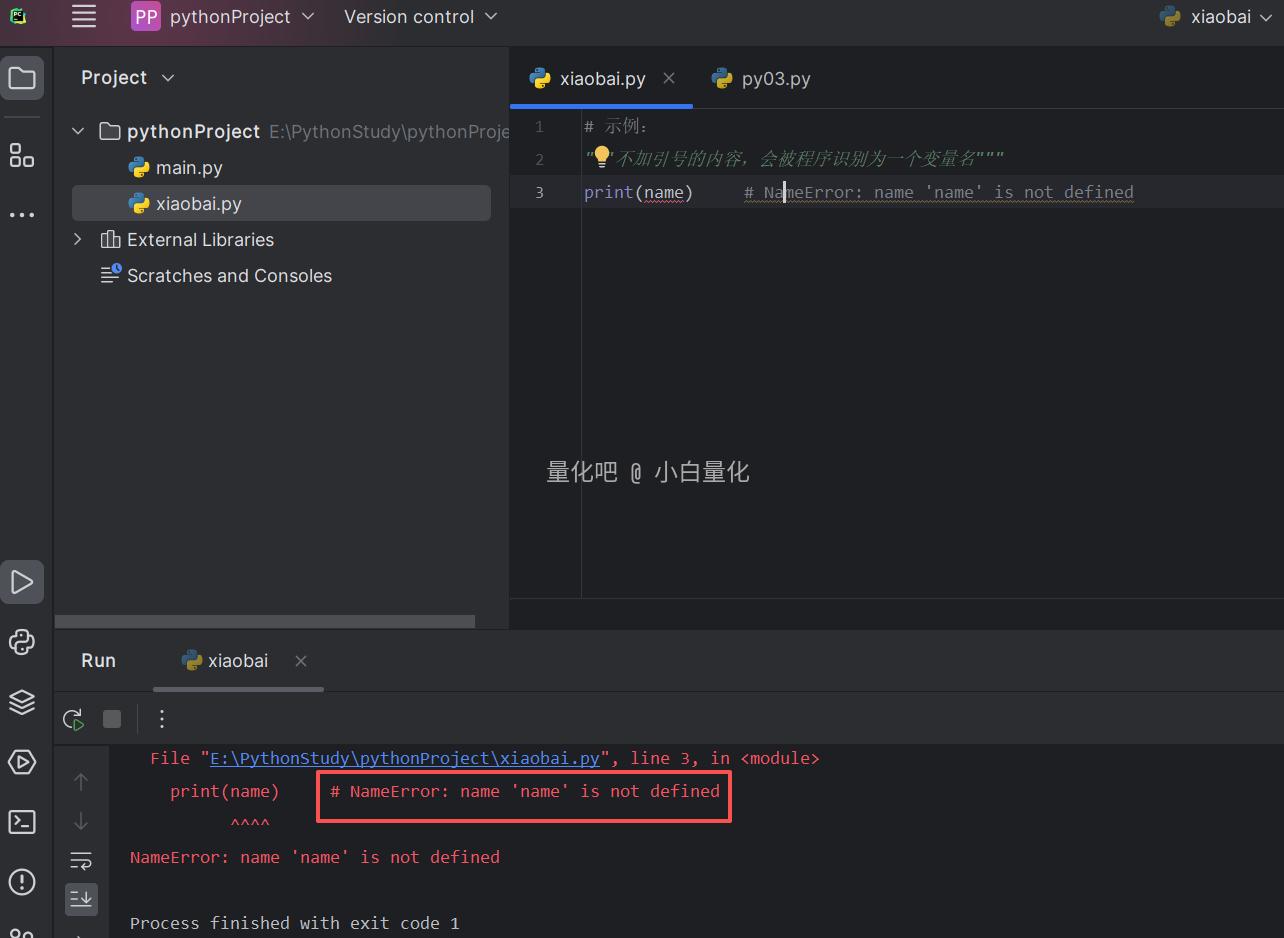Open the pythonProject project dropdown
Image resolution: width=1284 pixels, height=938 pixels.
click(224, 17)
